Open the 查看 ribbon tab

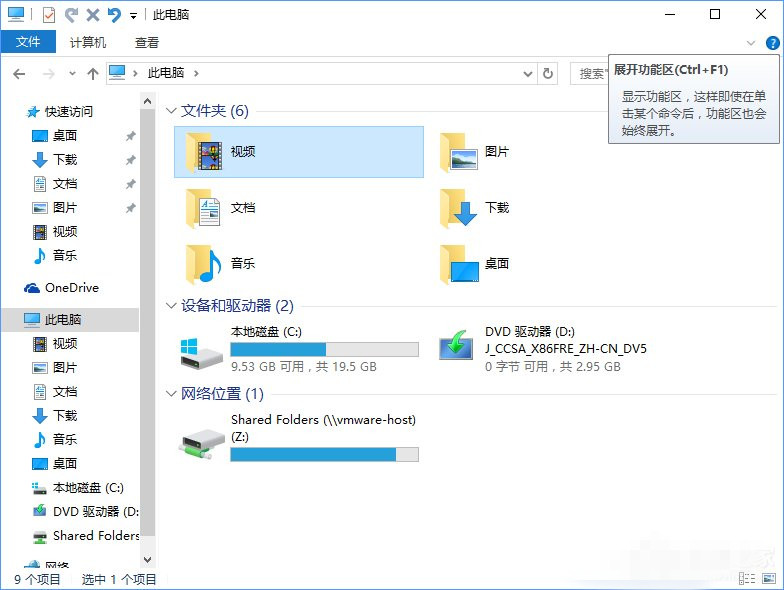point(147,43)
